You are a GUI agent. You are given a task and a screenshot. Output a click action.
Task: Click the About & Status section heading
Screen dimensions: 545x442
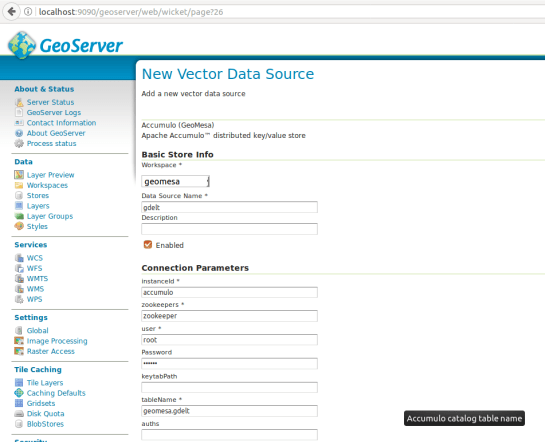tap(44, 89)
